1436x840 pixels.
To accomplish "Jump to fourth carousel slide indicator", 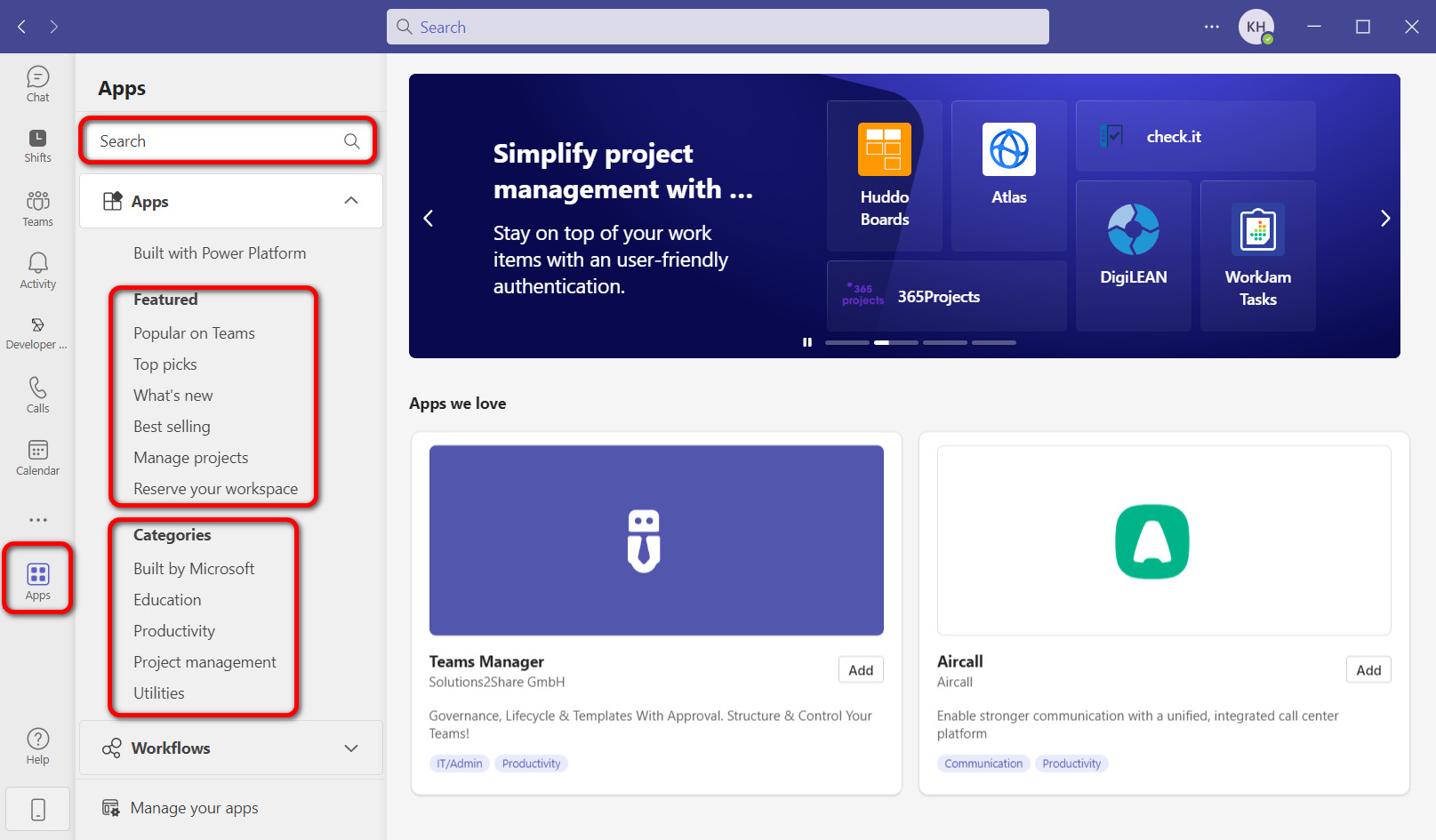I will coord(994,342).
